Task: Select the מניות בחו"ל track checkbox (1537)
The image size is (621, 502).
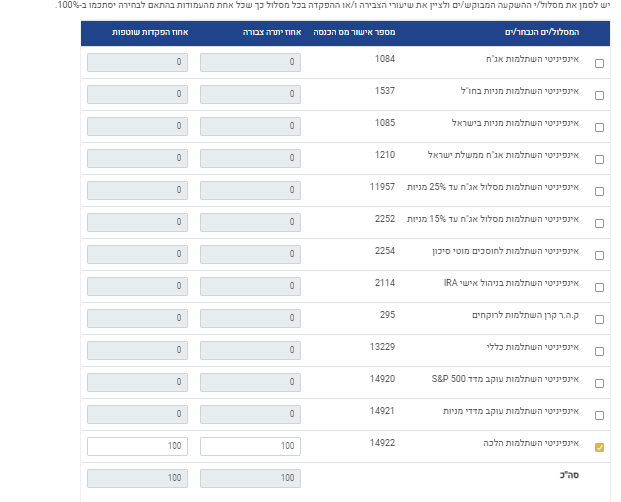Action: [599, 96]
